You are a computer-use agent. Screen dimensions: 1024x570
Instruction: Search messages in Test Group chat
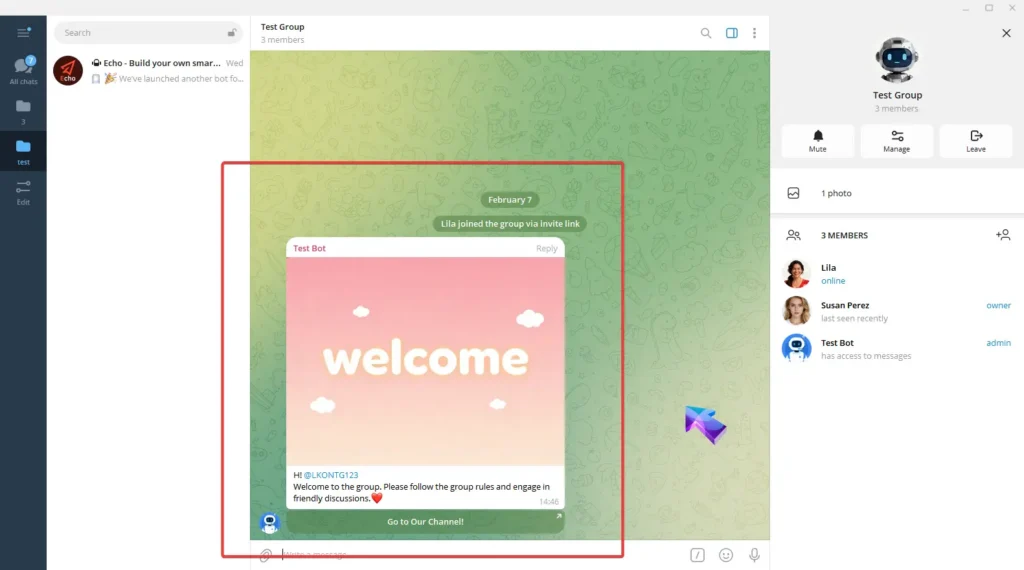(706, 33)
